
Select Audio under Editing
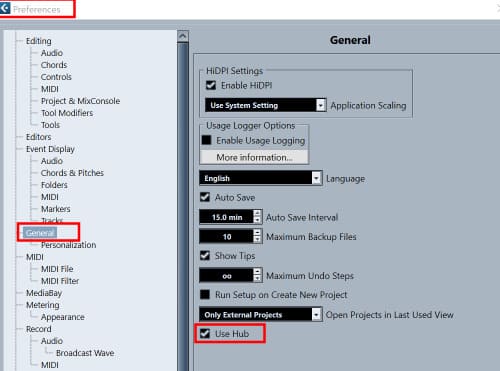[52, 53]
